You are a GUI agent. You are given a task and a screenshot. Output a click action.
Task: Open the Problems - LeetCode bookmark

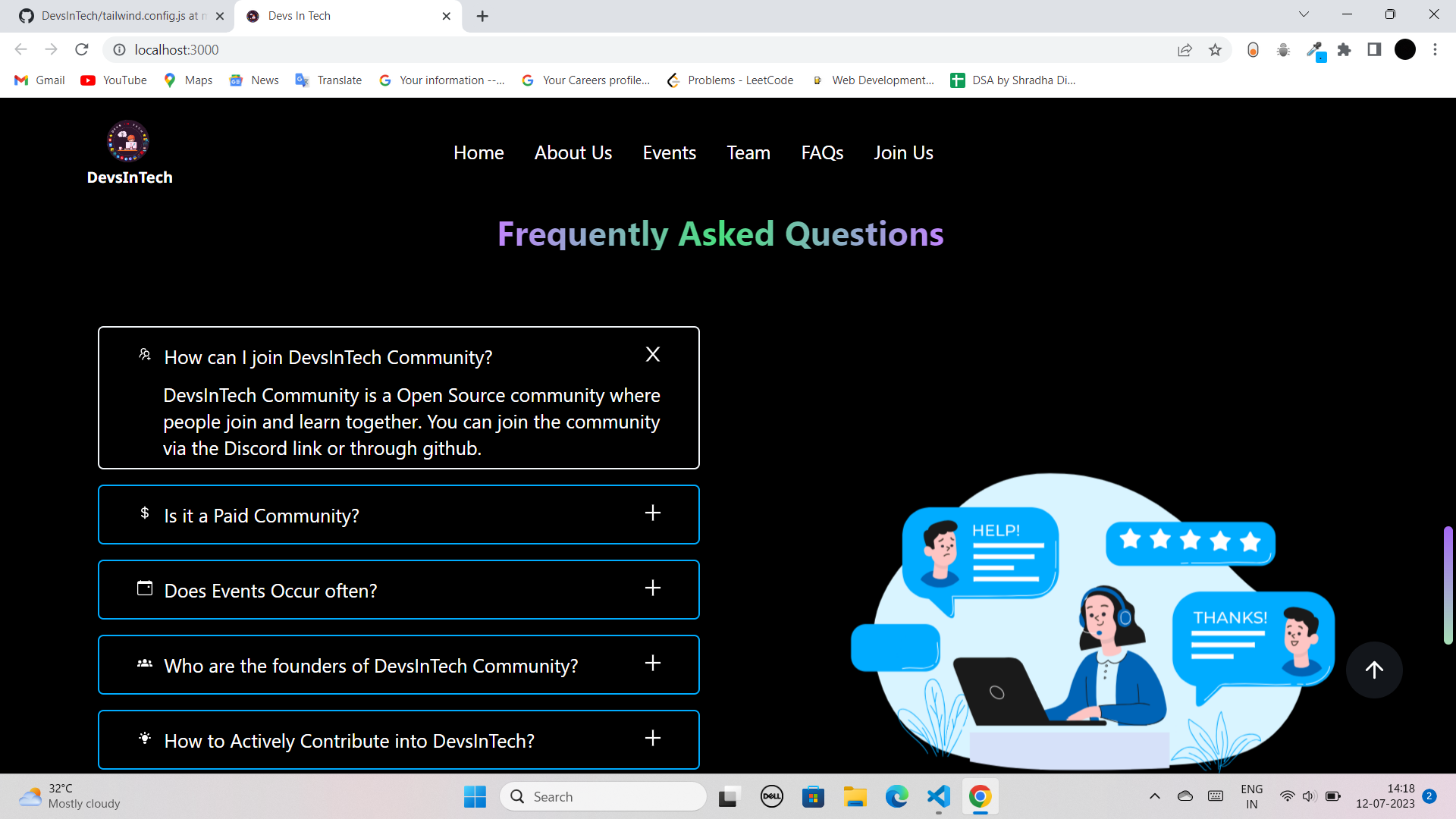(730, 80)
